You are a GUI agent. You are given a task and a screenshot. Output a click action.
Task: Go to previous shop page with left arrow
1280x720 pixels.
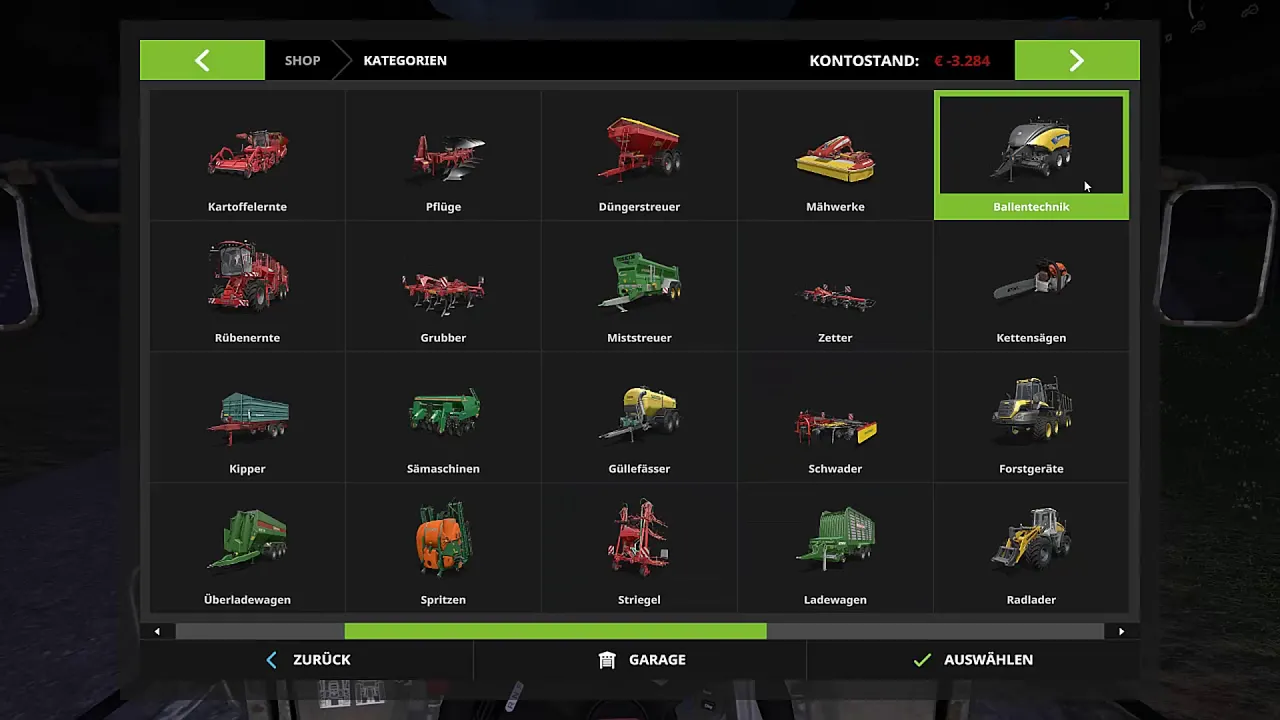tap(202, 60)
